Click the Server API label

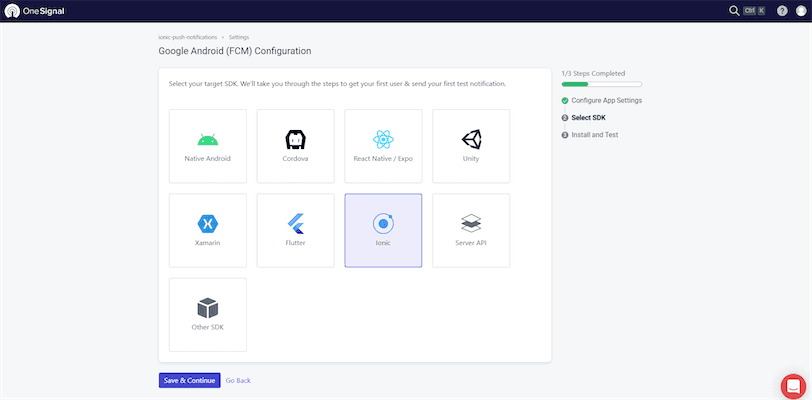[x=471, y=243]
